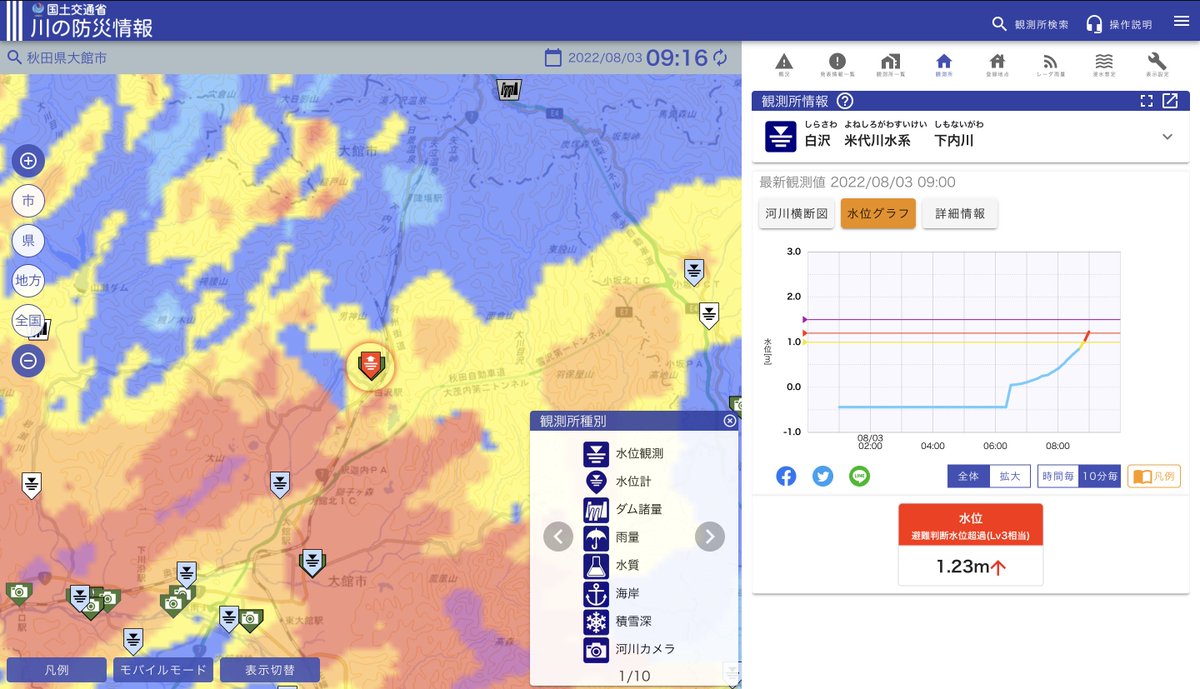Share to Facebook

coord(786,477)
